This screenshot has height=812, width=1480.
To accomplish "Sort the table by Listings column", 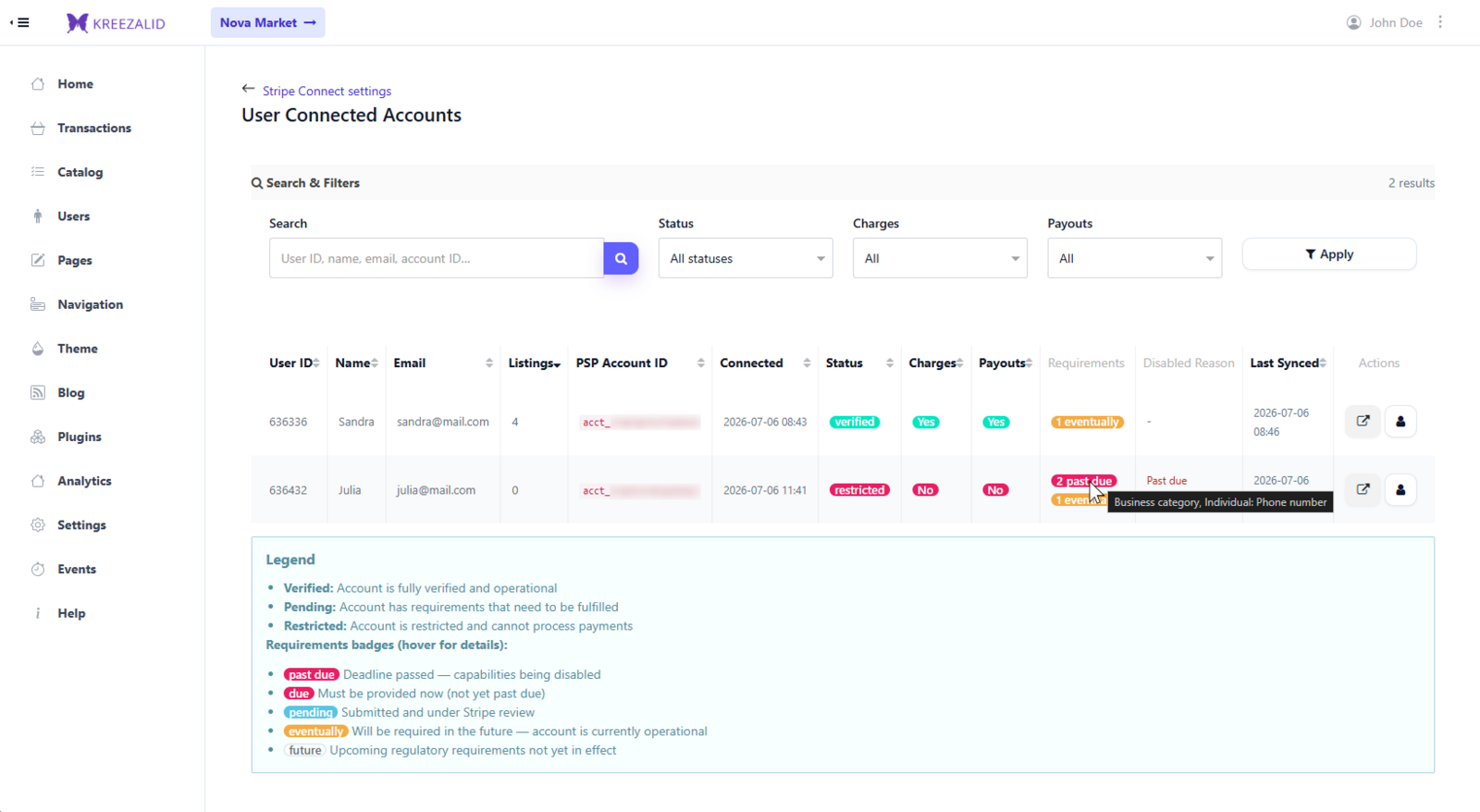I will [534, 363].
